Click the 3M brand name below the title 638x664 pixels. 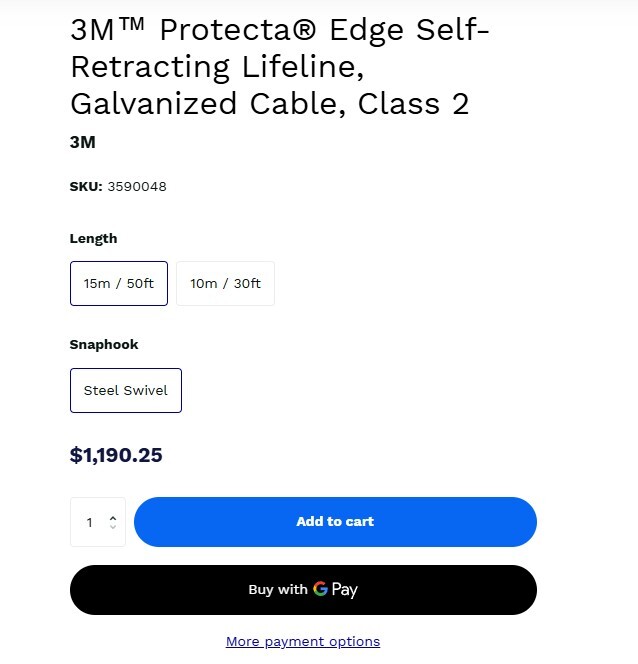83,142
